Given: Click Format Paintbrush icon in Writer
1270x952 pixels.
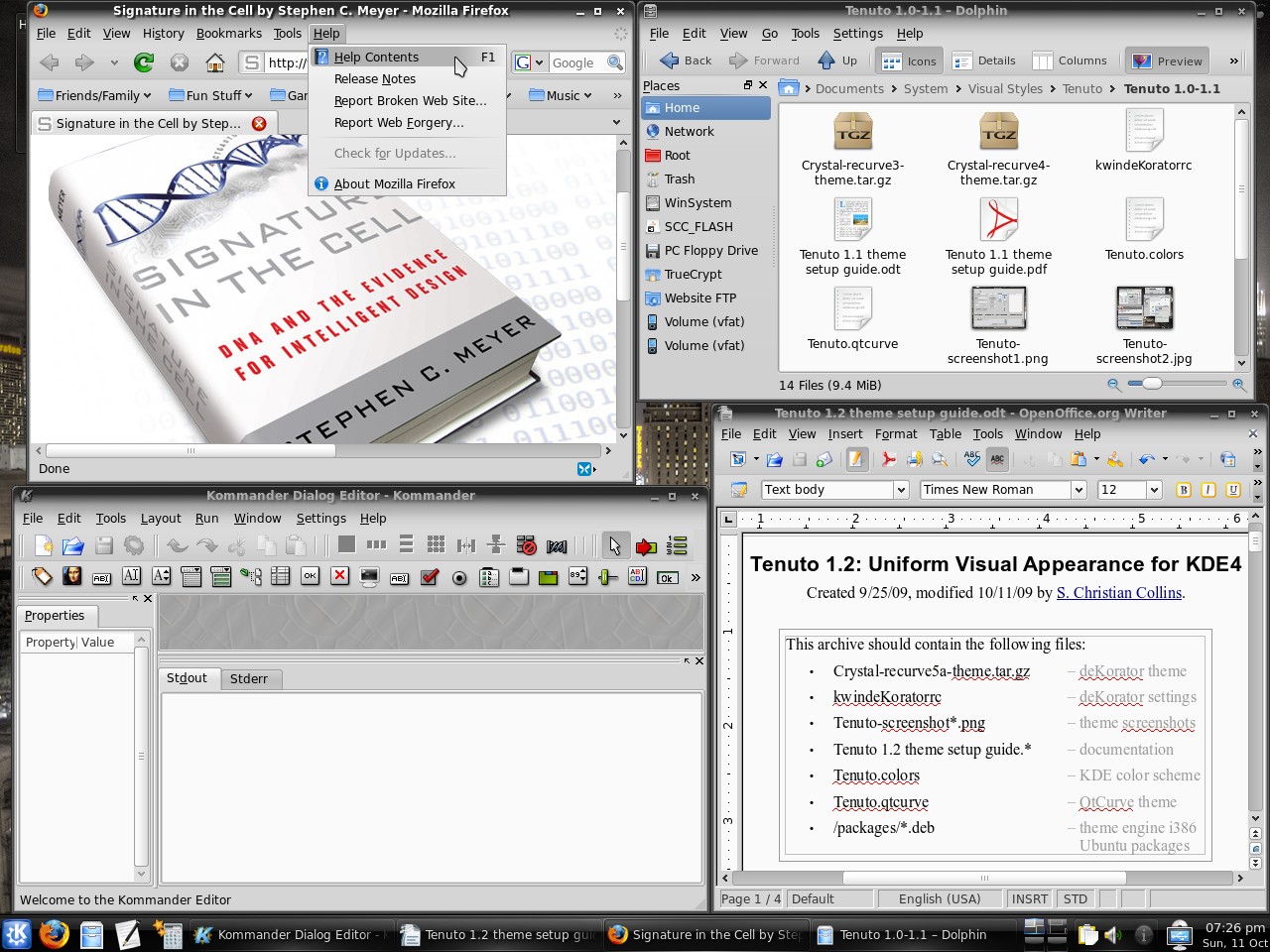Looking at the screenshot, I should pyautogui.click(x=1115, y=459).
